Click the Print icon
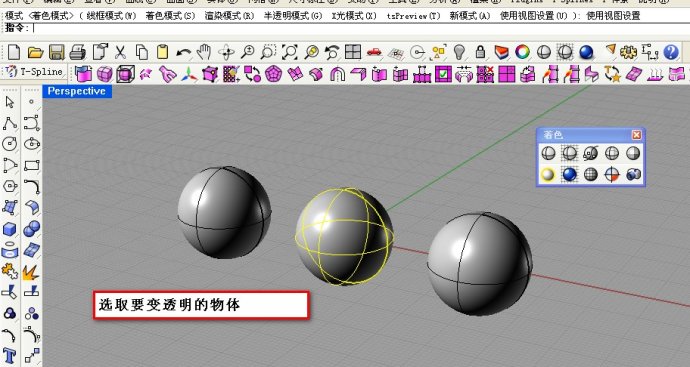 click(x=78, y=52)
